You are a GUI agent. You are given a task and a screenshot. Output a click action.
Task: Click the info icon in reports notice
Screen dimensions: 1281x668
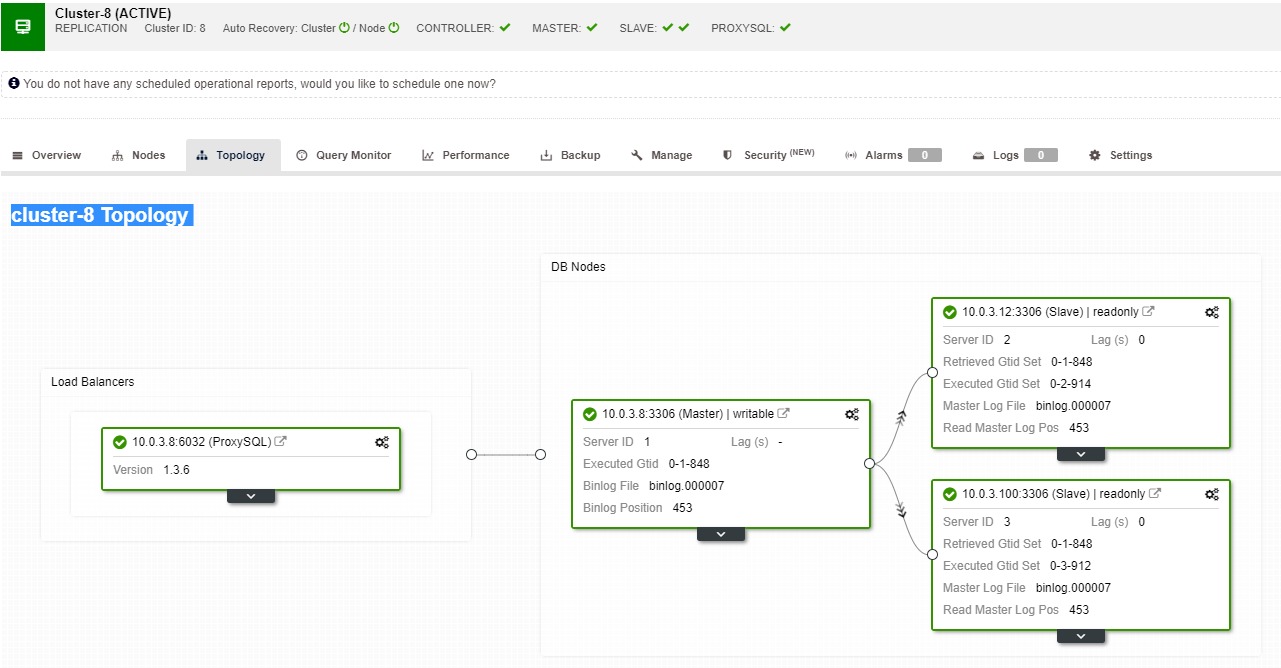pyautogui.click(x=14, y=84)
